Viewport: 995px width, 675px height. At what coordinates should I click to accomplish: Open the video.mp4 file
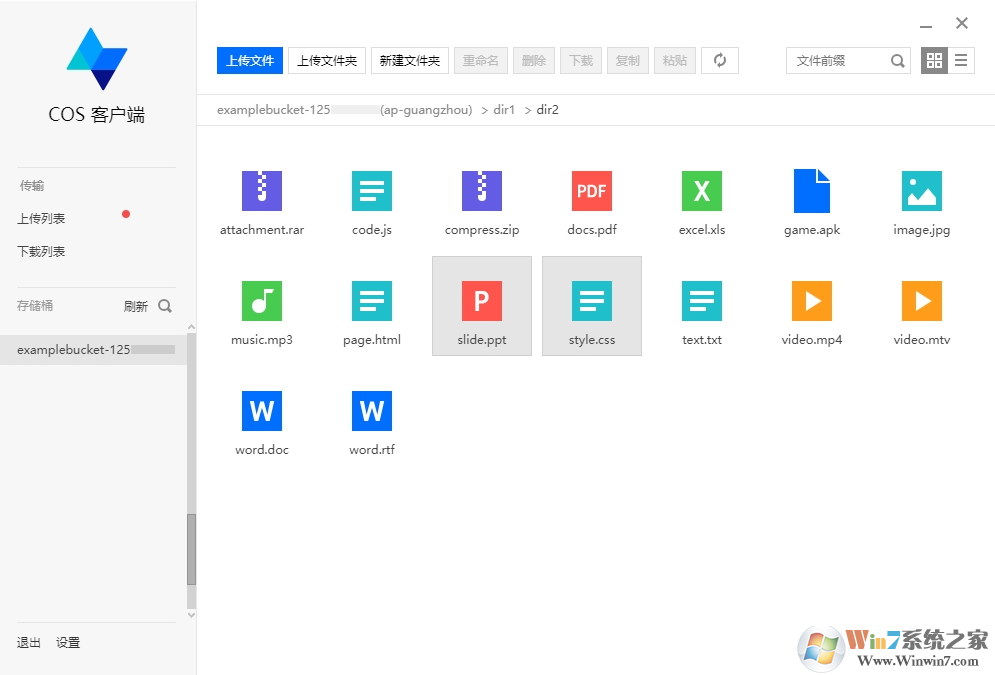pos(810,301)
